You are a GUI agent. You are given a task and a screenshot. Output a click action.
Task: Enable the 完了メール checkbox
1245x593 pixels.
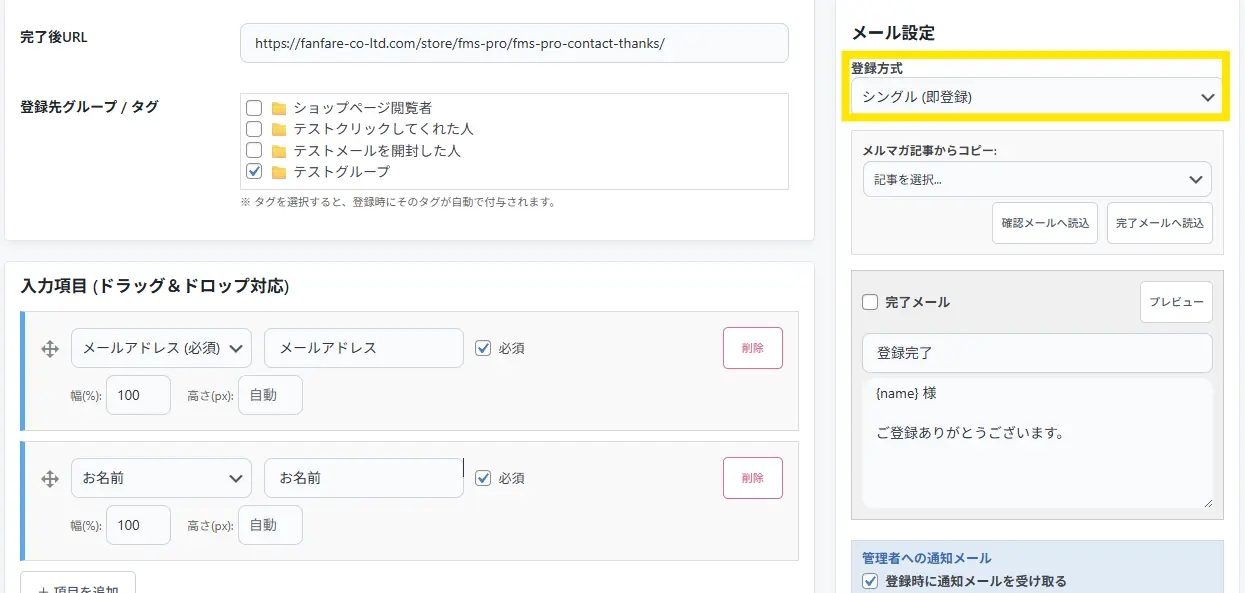[870, 302]
